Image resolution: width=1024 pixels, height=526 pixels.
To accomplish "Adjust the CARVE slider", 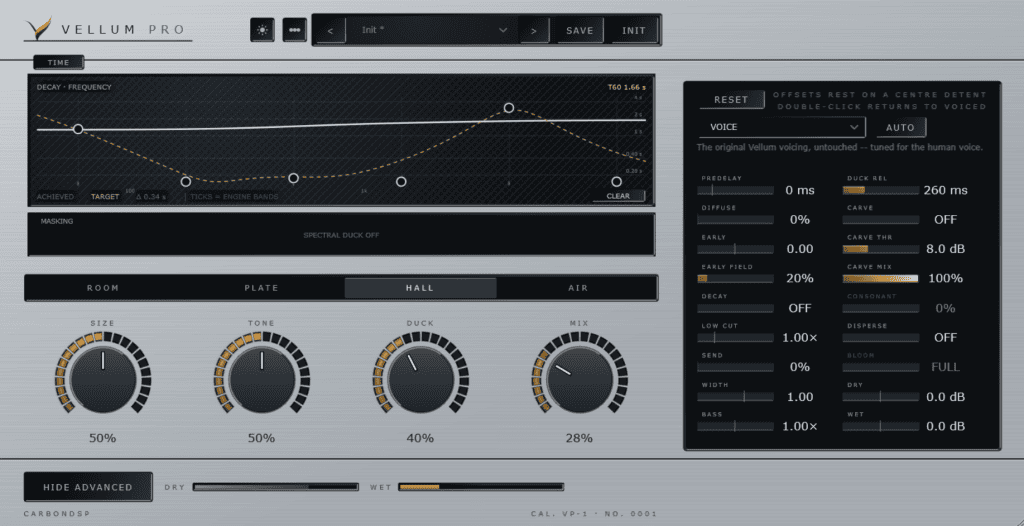I will (880, 220).
